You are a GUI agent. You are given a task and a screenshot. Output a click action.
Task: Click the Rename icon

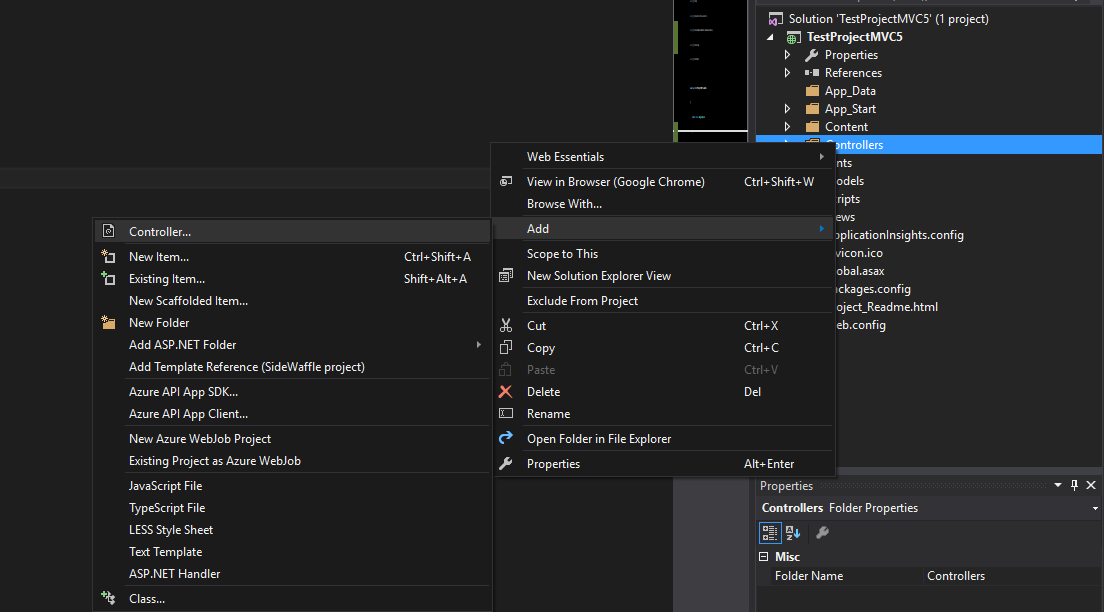(x=506, y=413)
